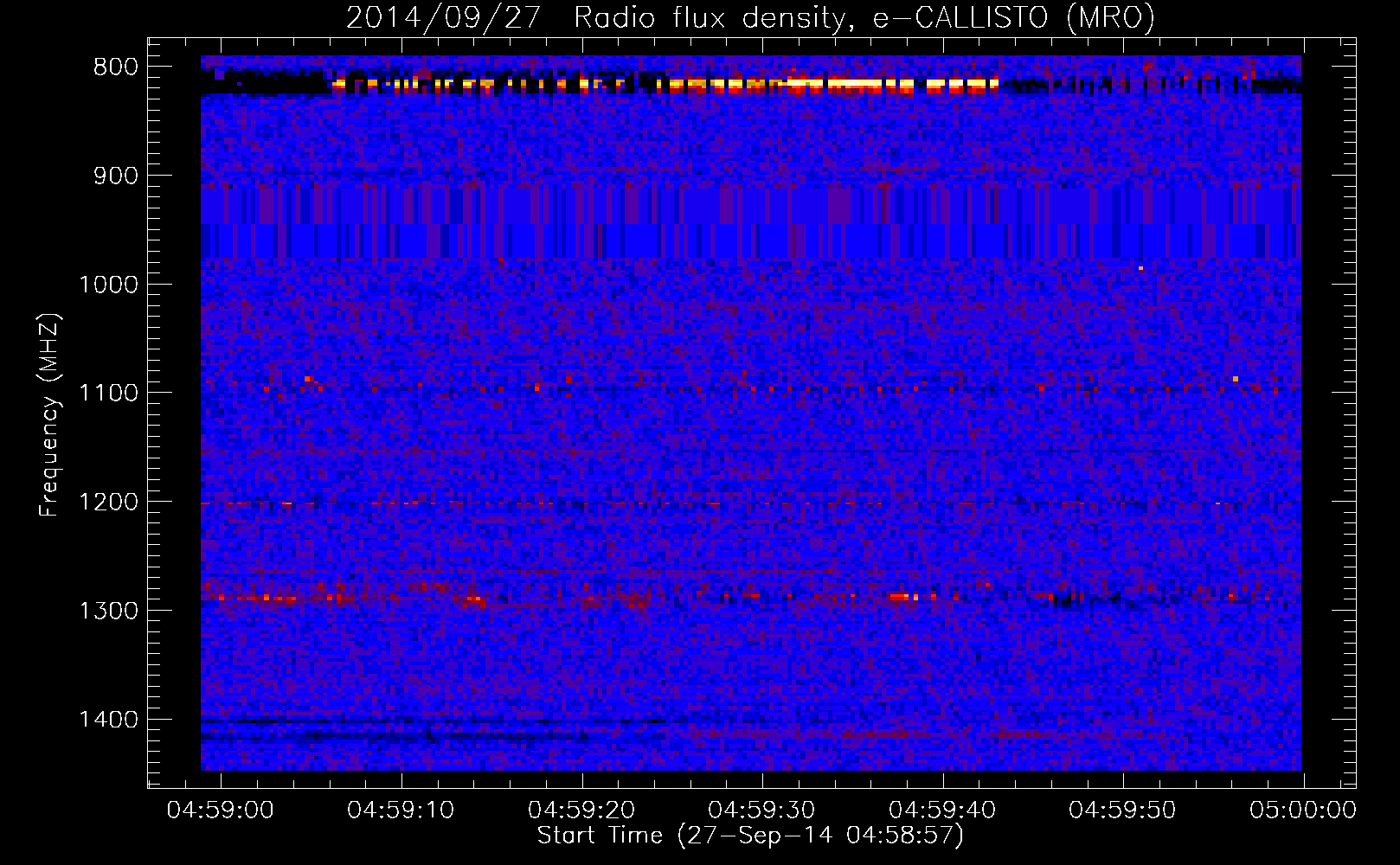This screenshot has height=865, width=1400.
Task: Click the 1300 frequency tick label
Action: click(108, 611)
